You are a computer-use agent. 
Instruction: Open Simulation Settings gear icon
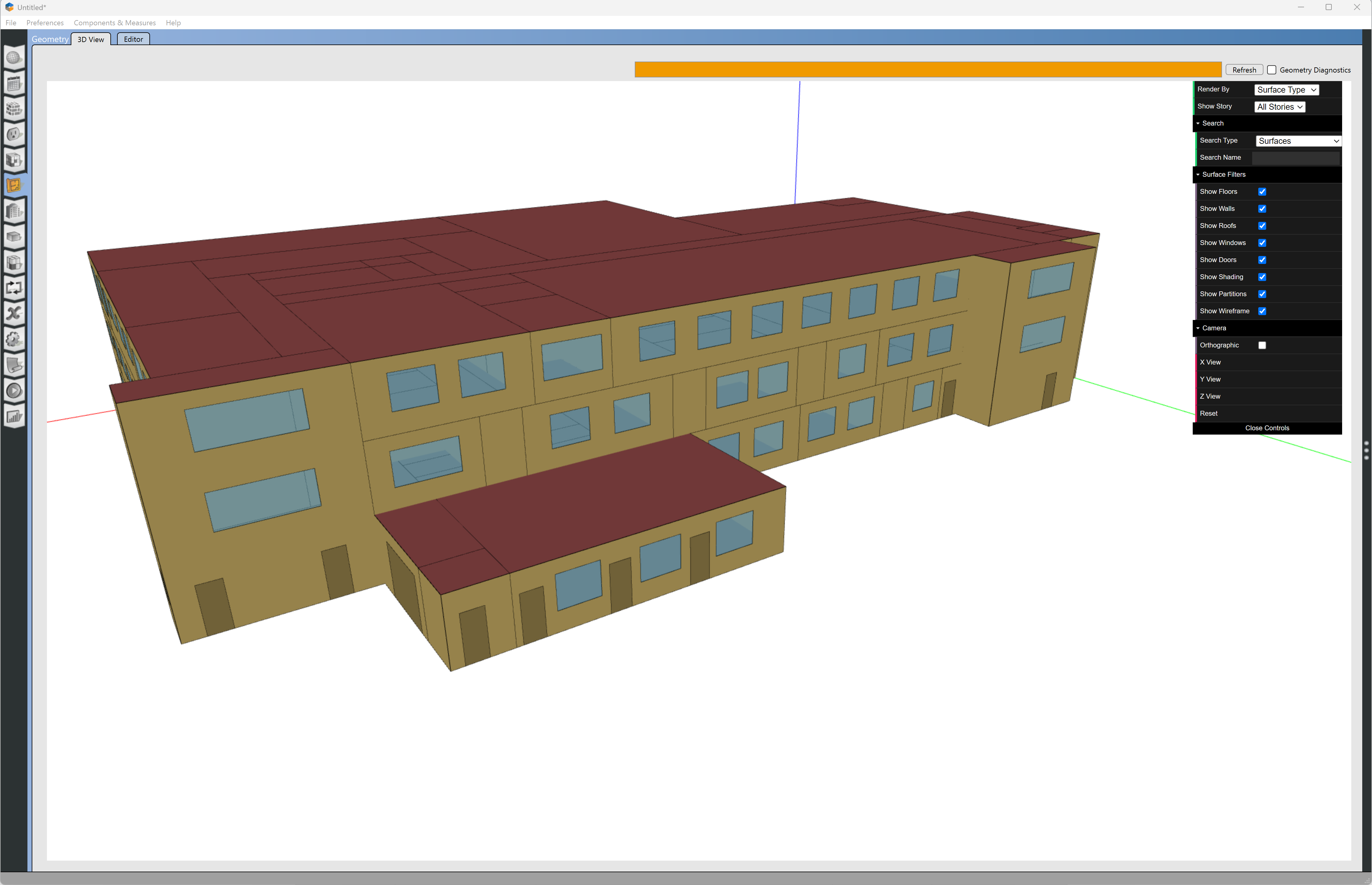point(14,339)
